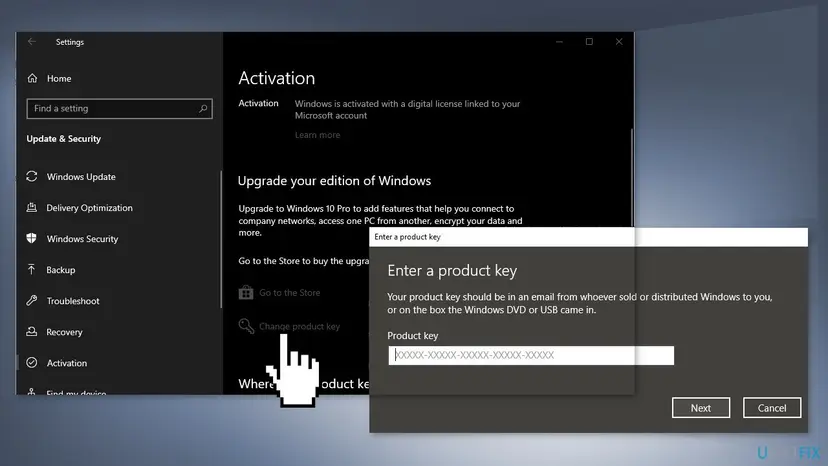
Task: Click Go to the Store link
Action: (289, 292)
